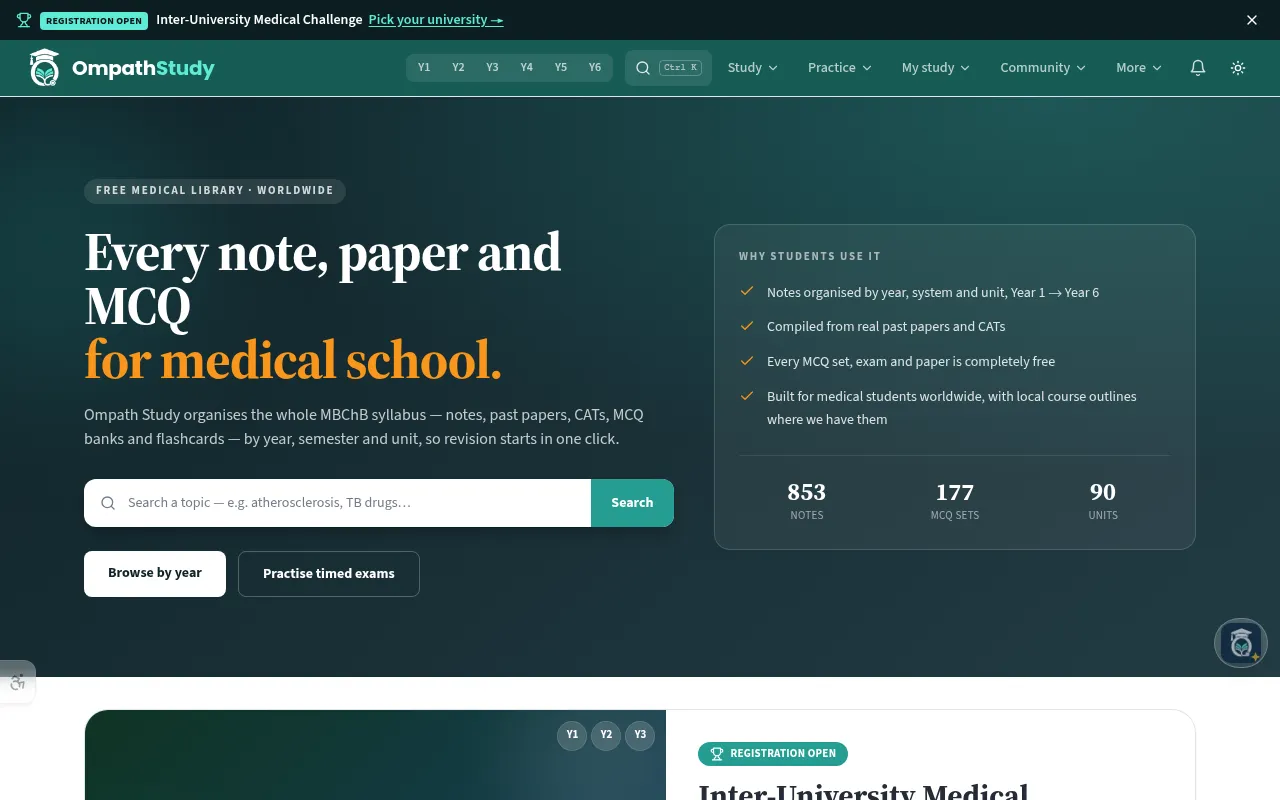Open the notifications bell

[x=1197, y=68]
